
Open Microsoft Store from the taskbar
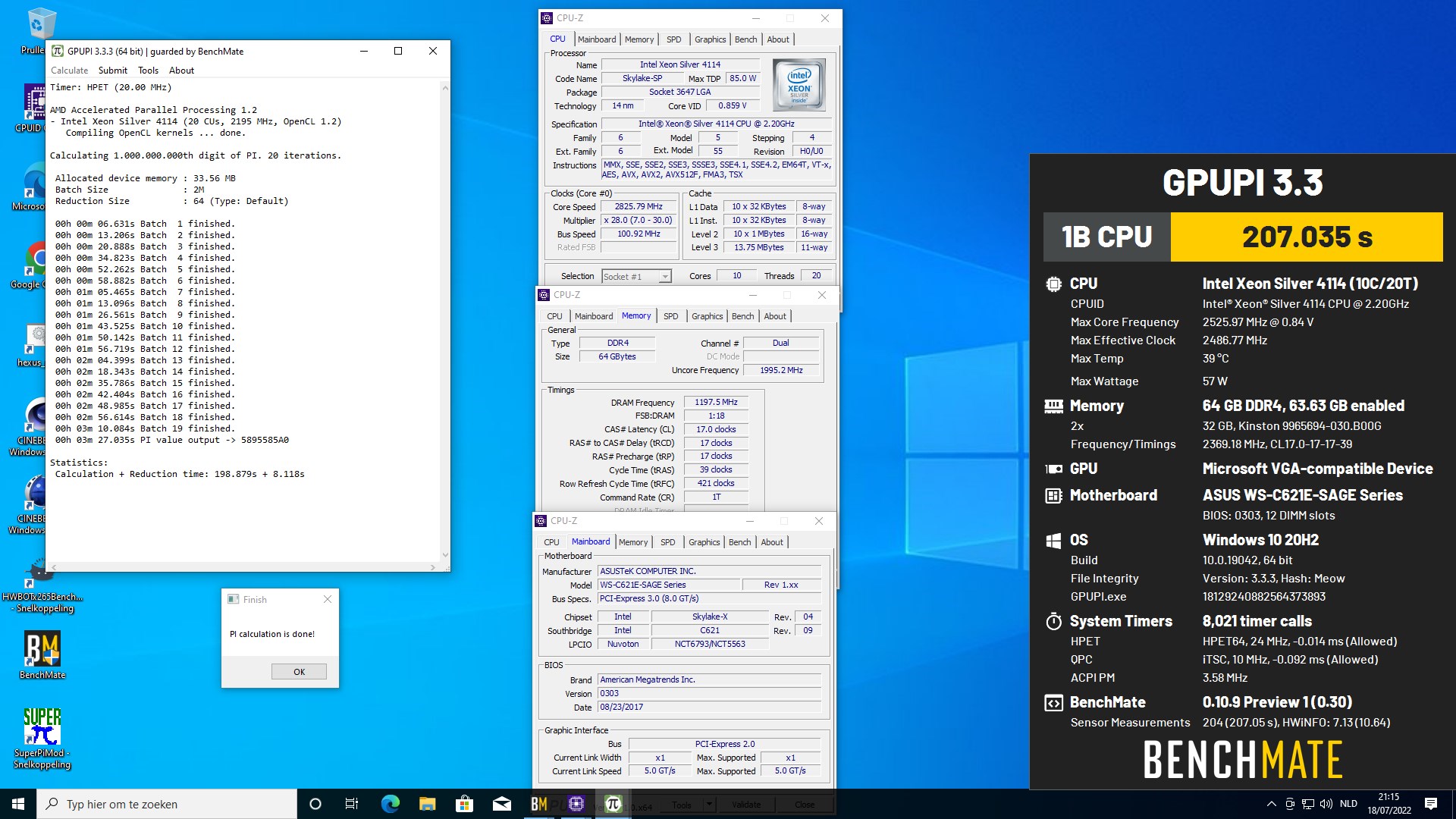[x=464, y=804]
